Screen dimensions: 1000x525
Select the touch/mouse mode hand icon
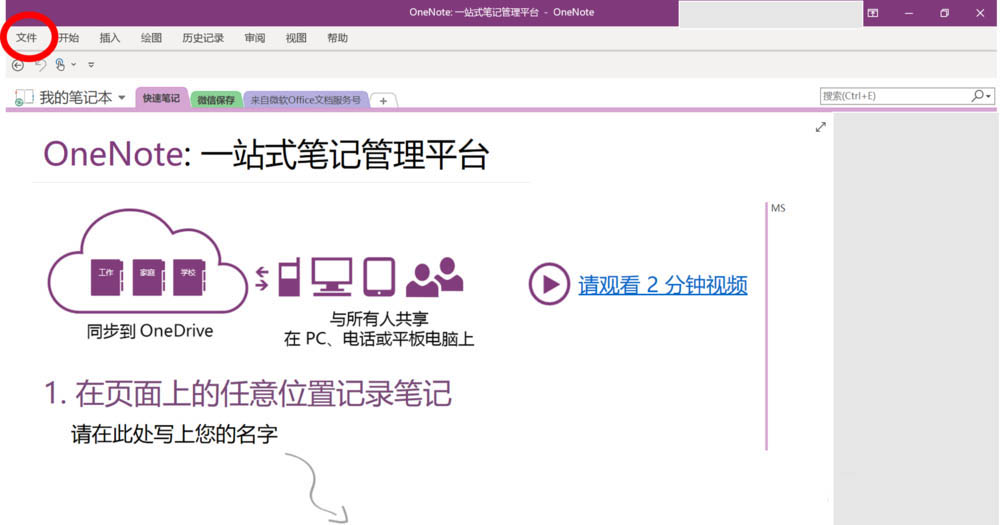[x=60, y=65]
